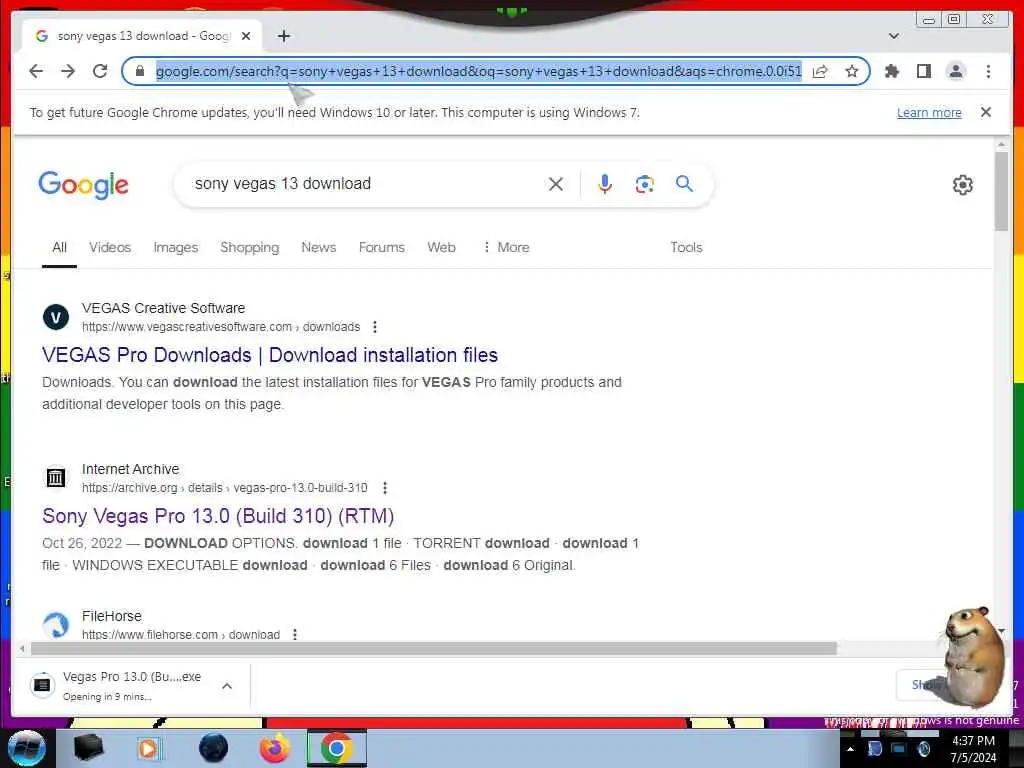Screen dimensions: 1024x768
Task: Open options for vegascreativesoftware result
Action: [x=375, y=327]
